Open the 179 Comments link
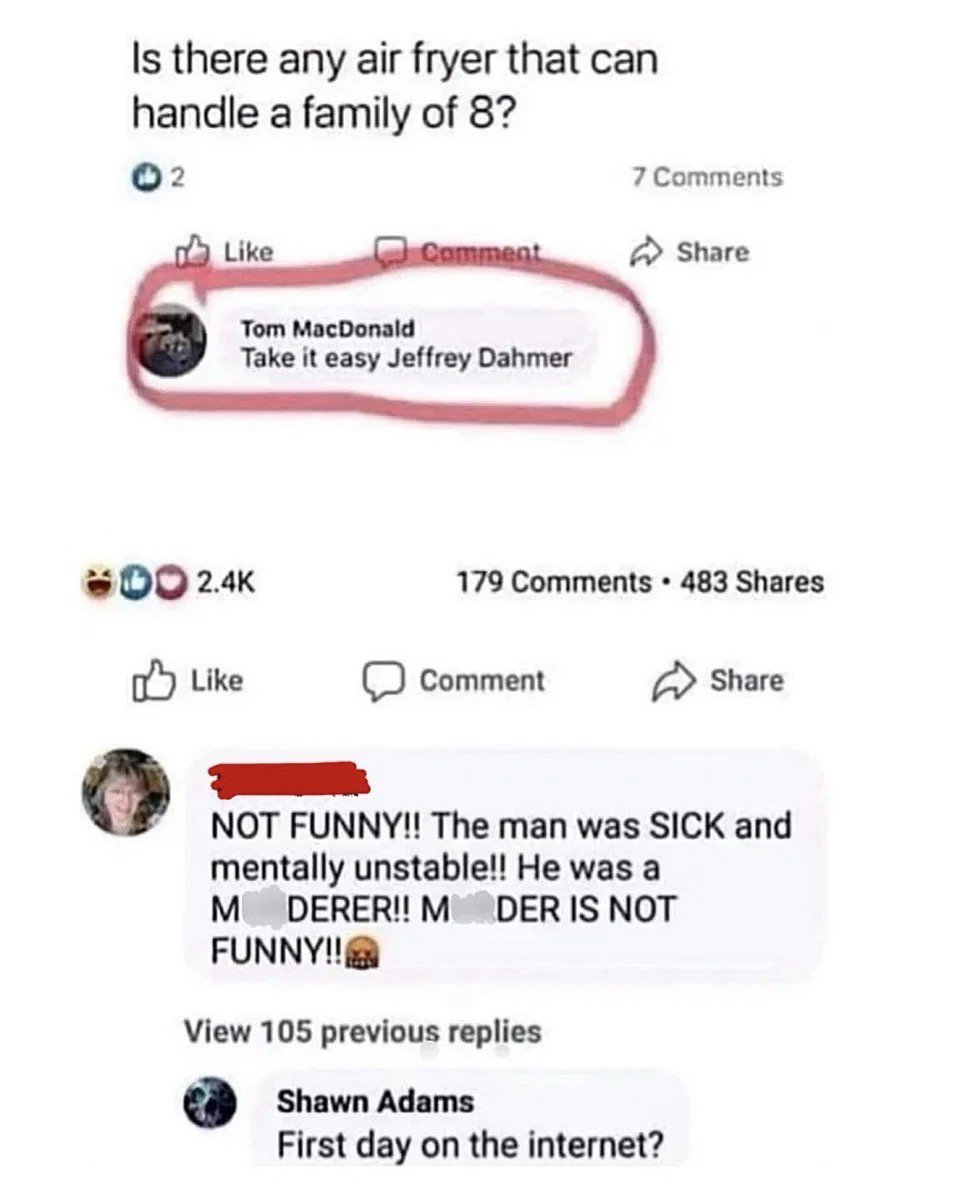The height and width of the screenshot is (1193, 960). point(553,582)
